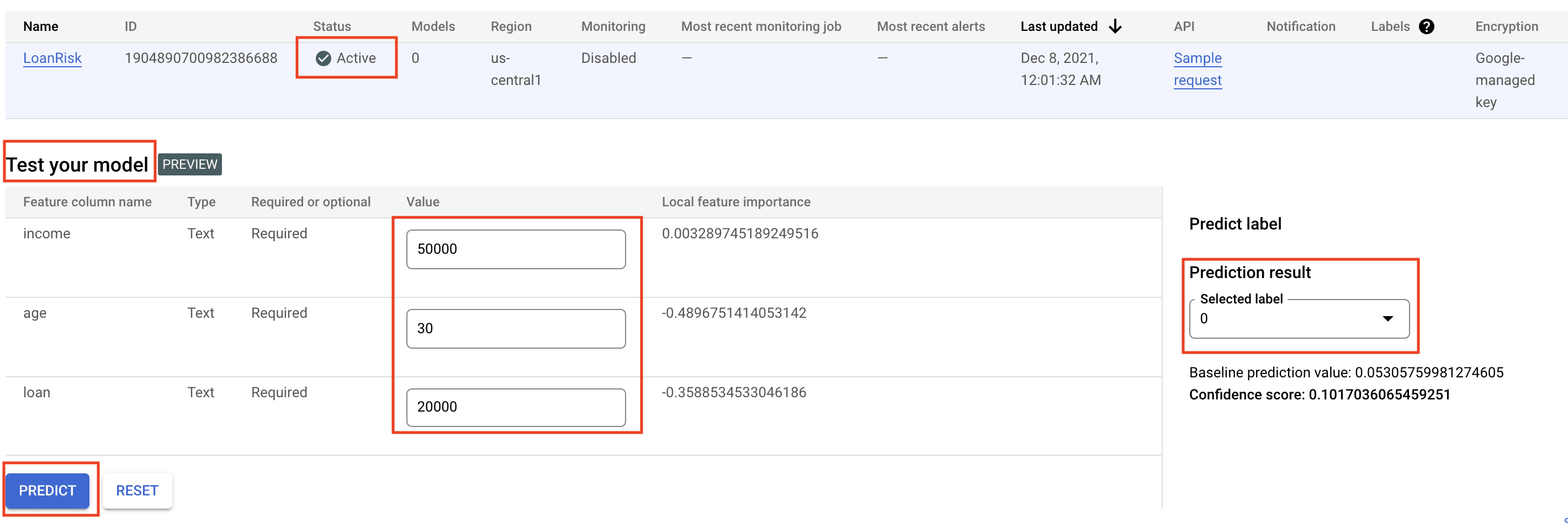Click the Last updated sort arrow

click(x=1115, y=27)
